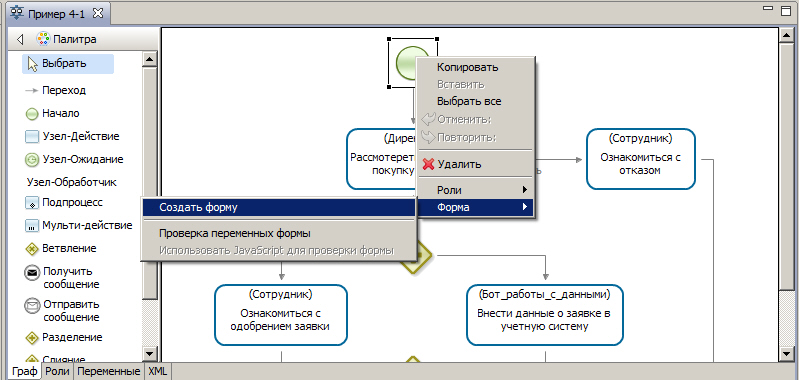Choose the Мульти-действие tool

click(x=78, y=225)
